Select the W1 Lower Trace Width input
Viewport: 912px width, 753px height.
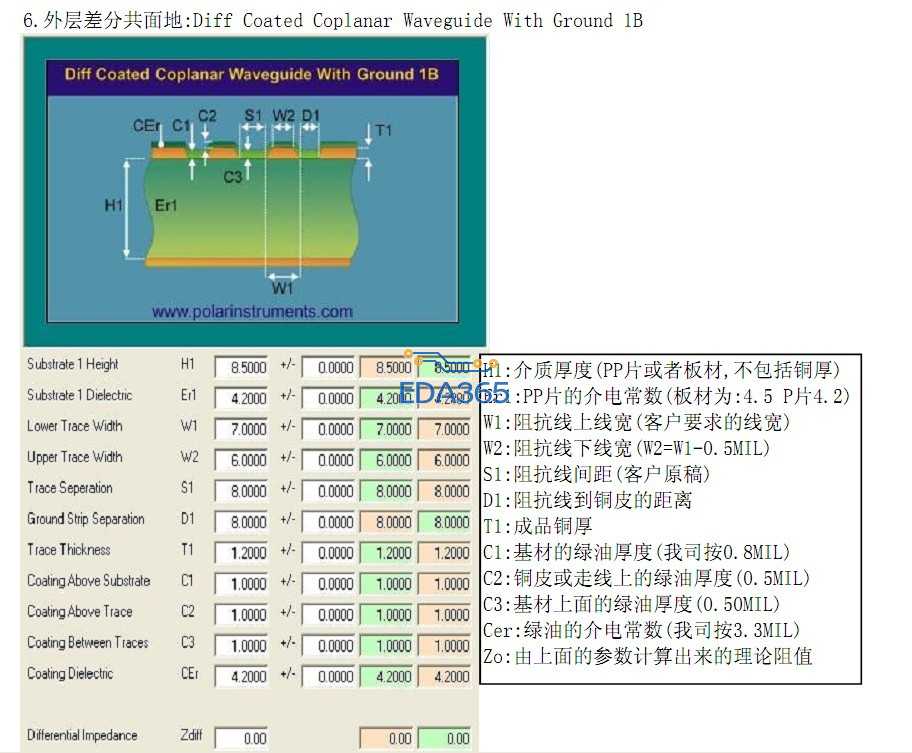tap(241, 429)
